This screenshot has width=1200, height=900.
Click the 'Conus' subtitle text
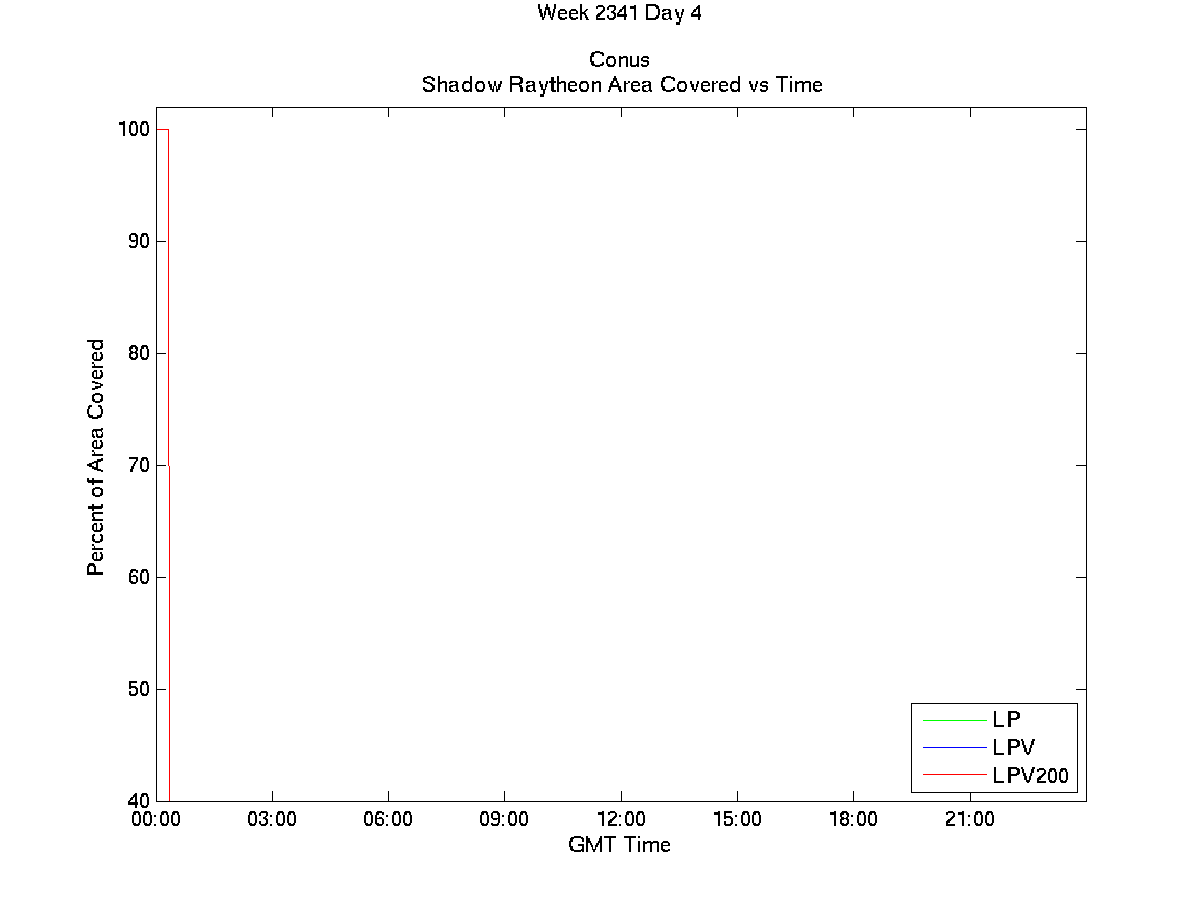(x=620, y=61)
